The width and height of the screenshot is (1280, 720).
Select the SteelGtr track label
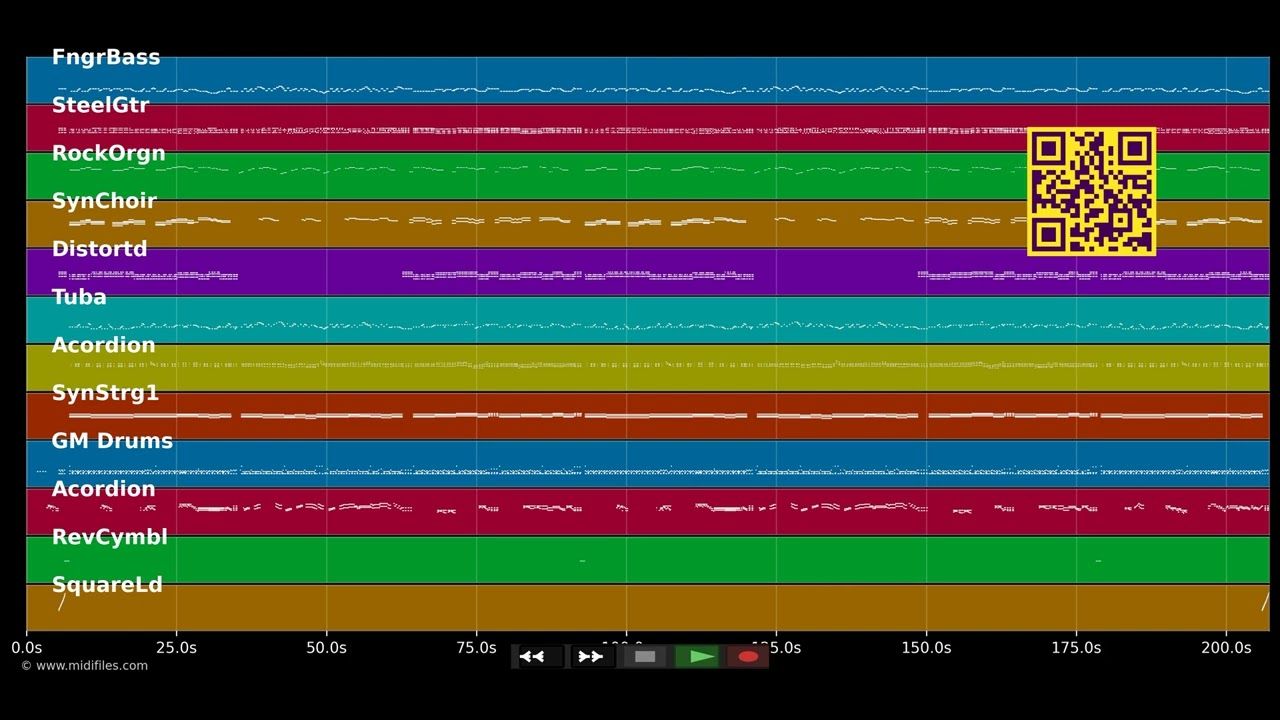[x=100, y=105]
